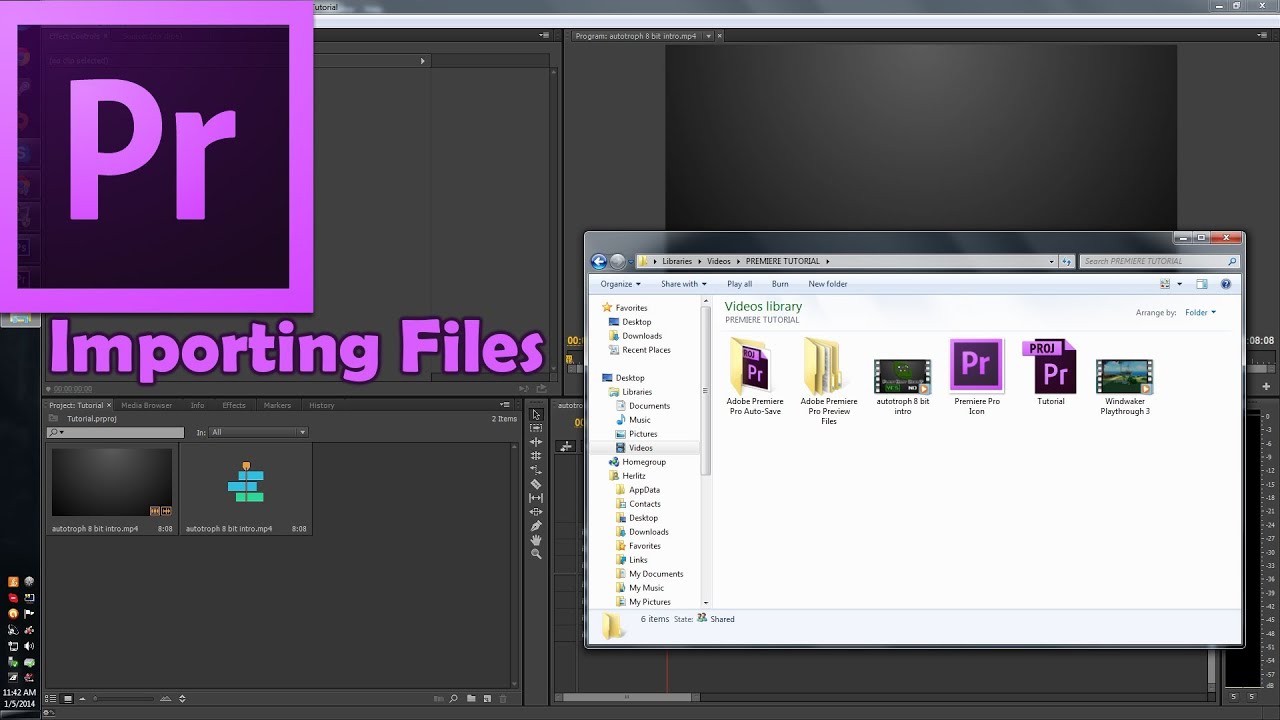The width and height of the screenshot is (1280, 720).
Task: Select the Windwaker Playthrough 3 video file
Action: point(1125,386)
